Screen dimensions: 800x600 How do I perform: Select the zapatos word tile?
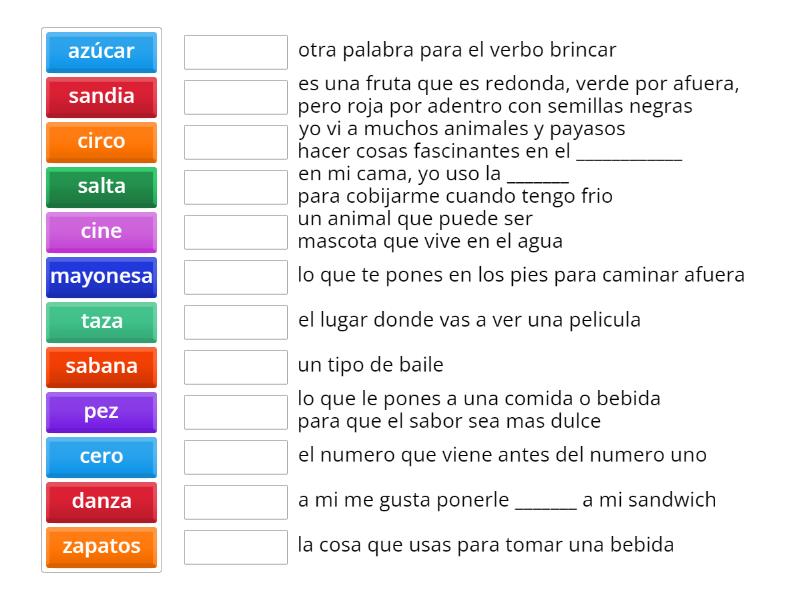tap(100, 547)
